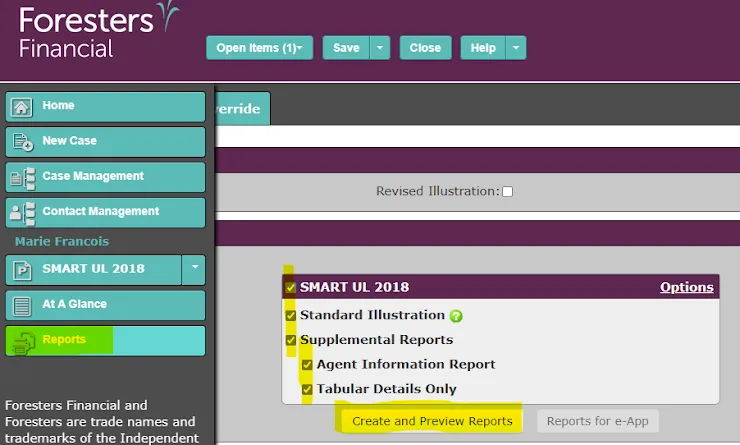Click the Tabular Details Only label

387,389
